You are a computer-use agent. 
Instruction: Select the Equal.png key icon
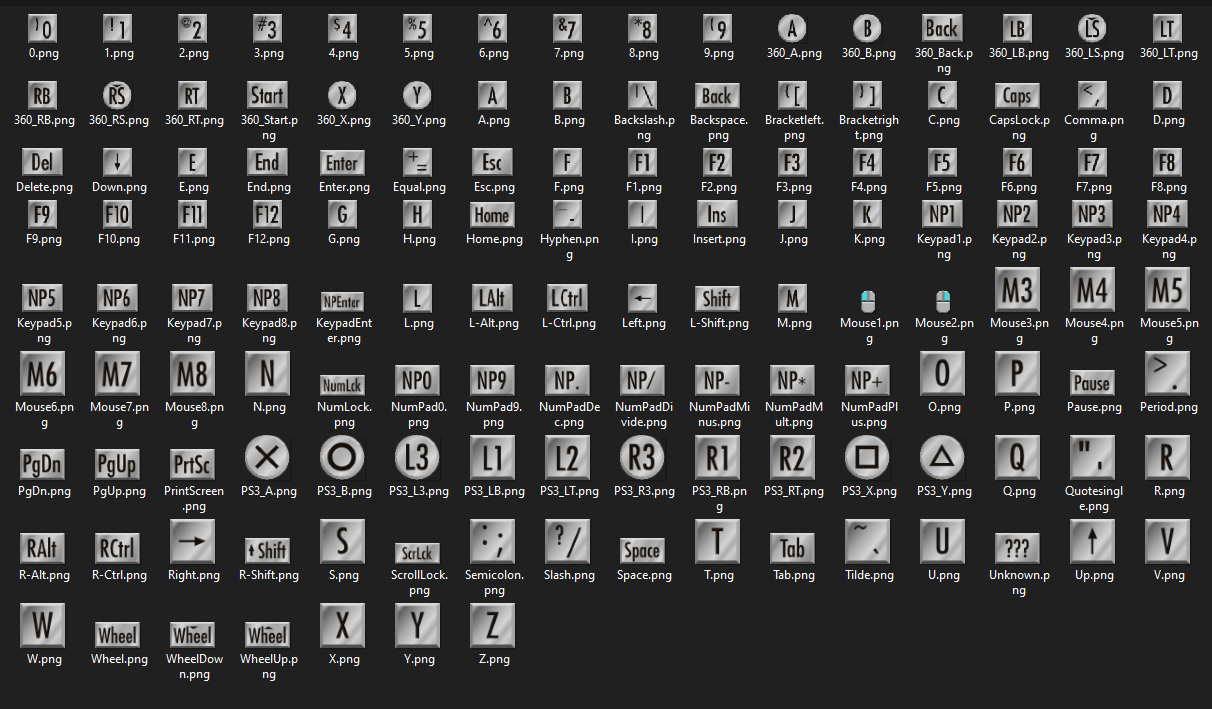point(417,162)
